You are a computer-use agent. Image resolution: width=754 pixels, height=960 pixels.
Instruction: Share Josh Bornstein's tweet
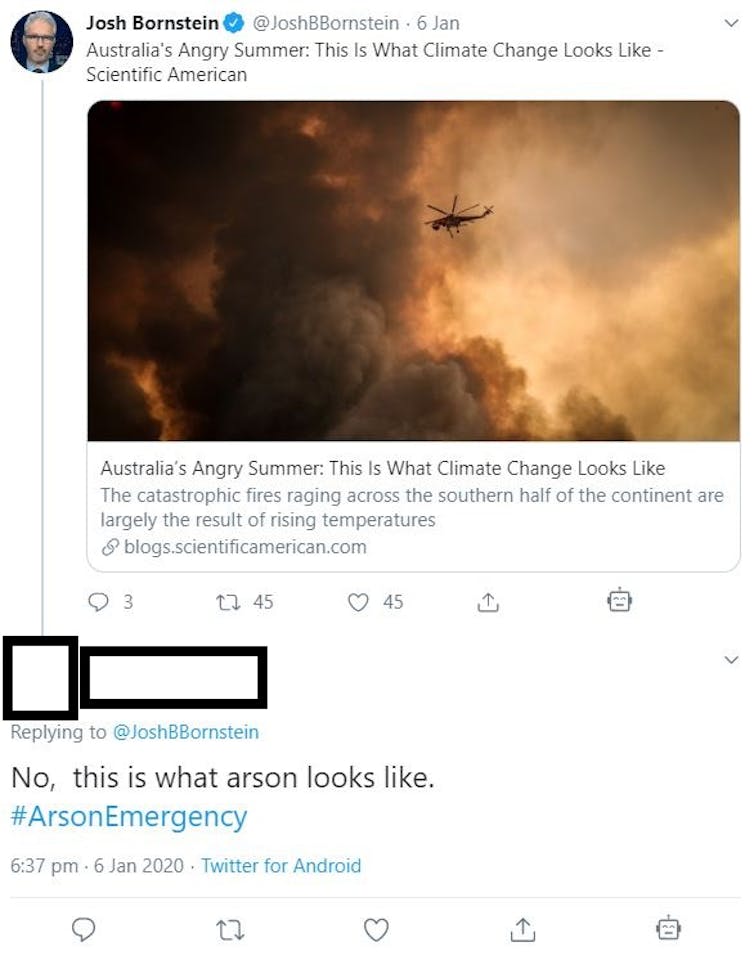click(487, 601)
